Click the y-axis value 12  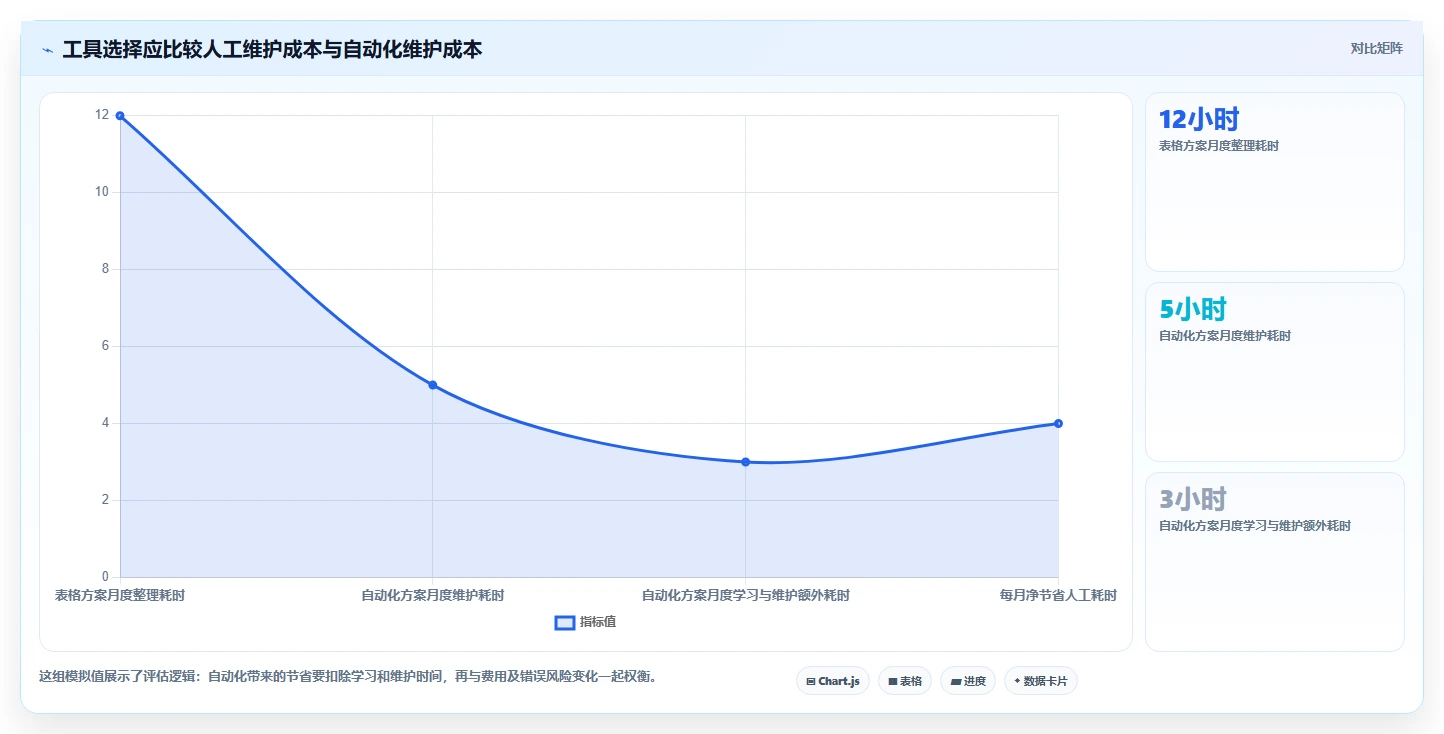click(102, 115)
